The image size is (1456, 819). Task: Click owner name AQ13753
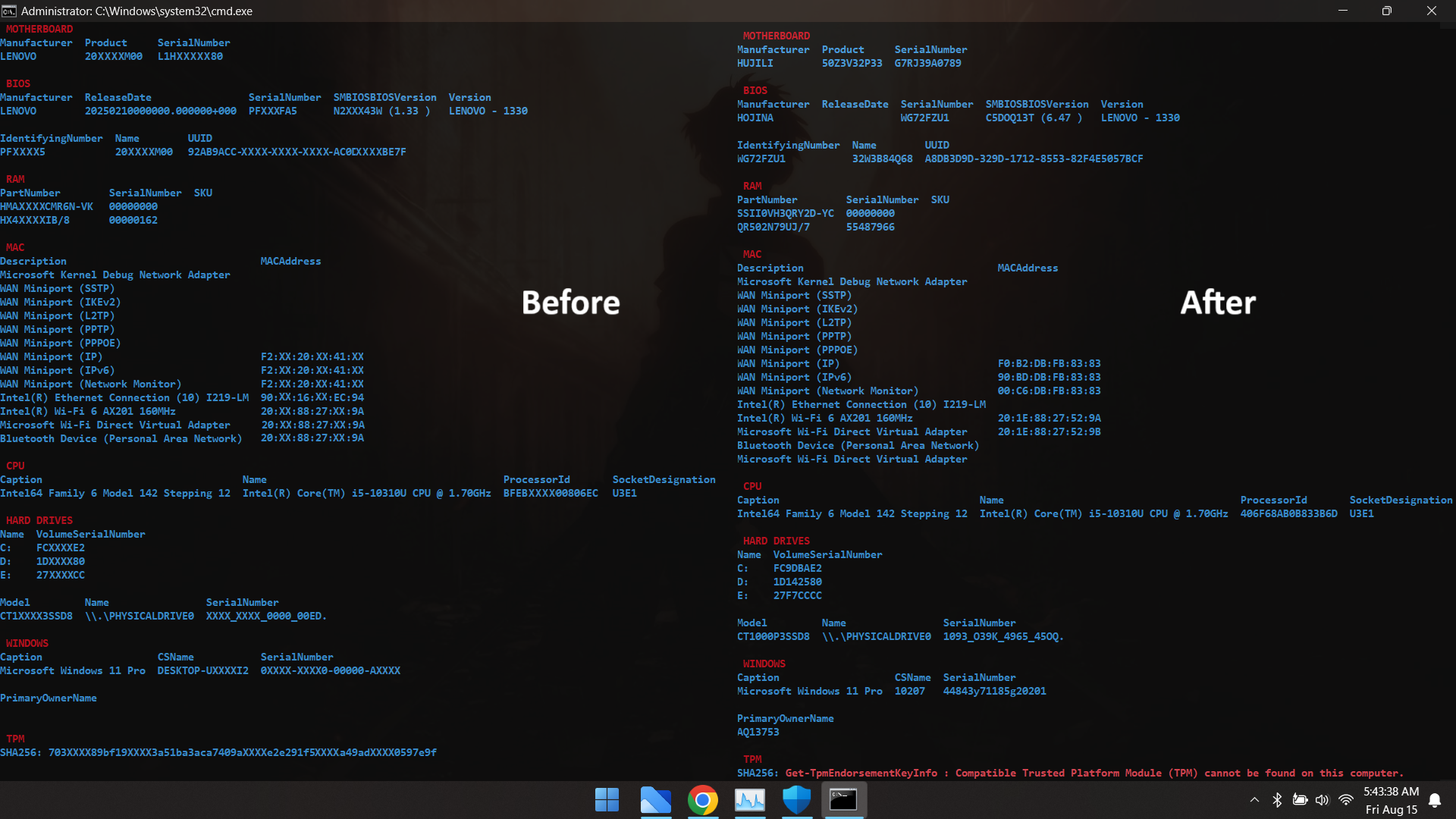coord(758,732)
